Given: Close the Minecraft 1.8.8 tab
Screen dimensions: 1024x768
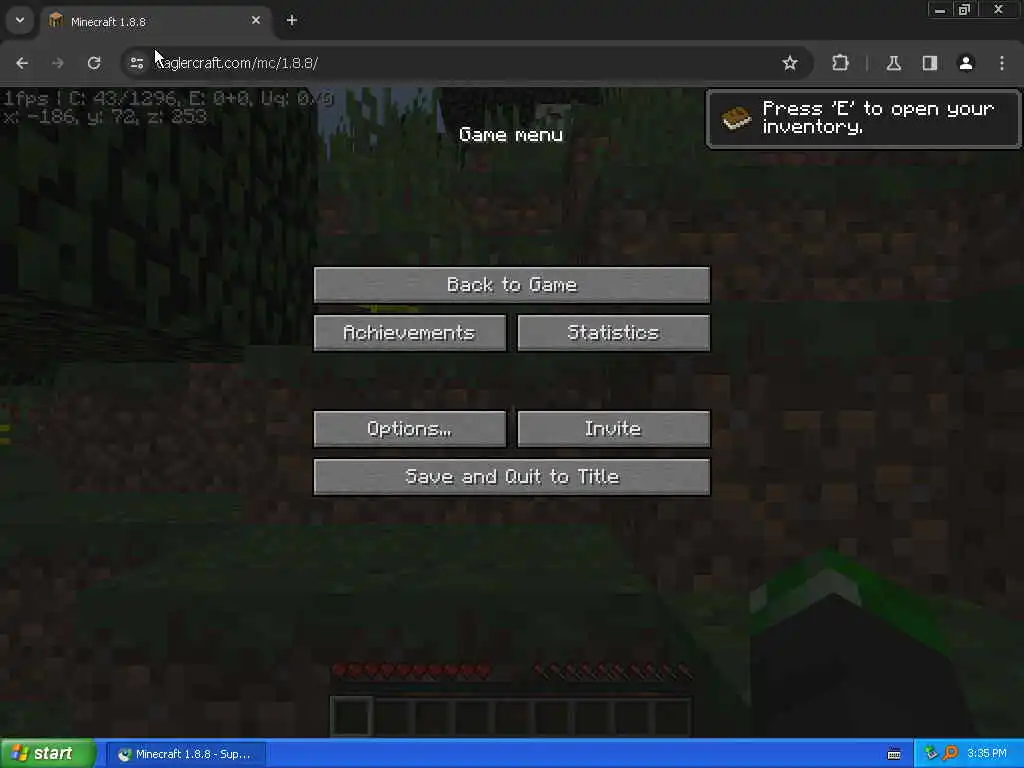Looking at the screenshot, I should pyautogui.click(x=256, y=20).
